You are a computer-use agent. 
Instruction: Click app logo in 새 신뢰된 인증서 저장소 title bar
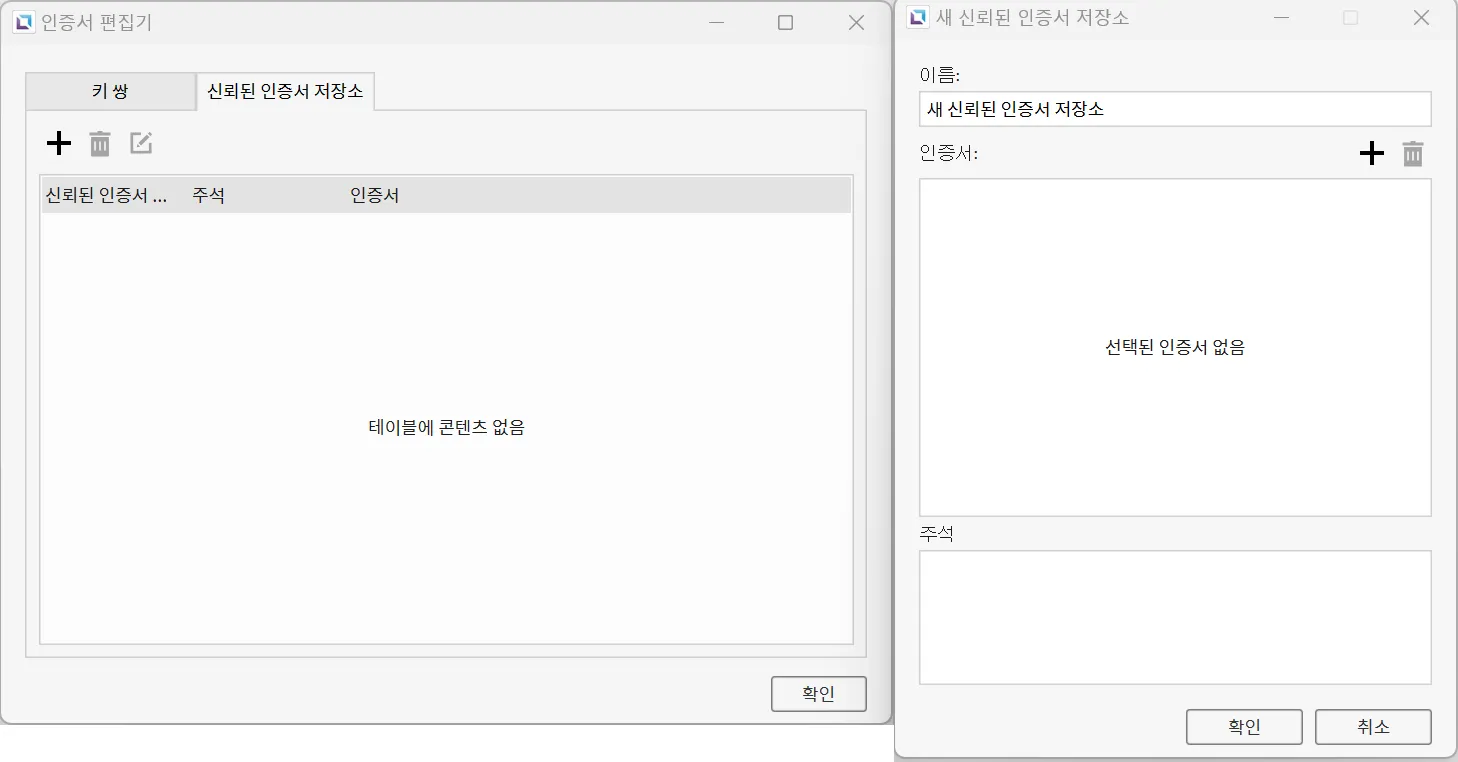(x=917, y=18)
